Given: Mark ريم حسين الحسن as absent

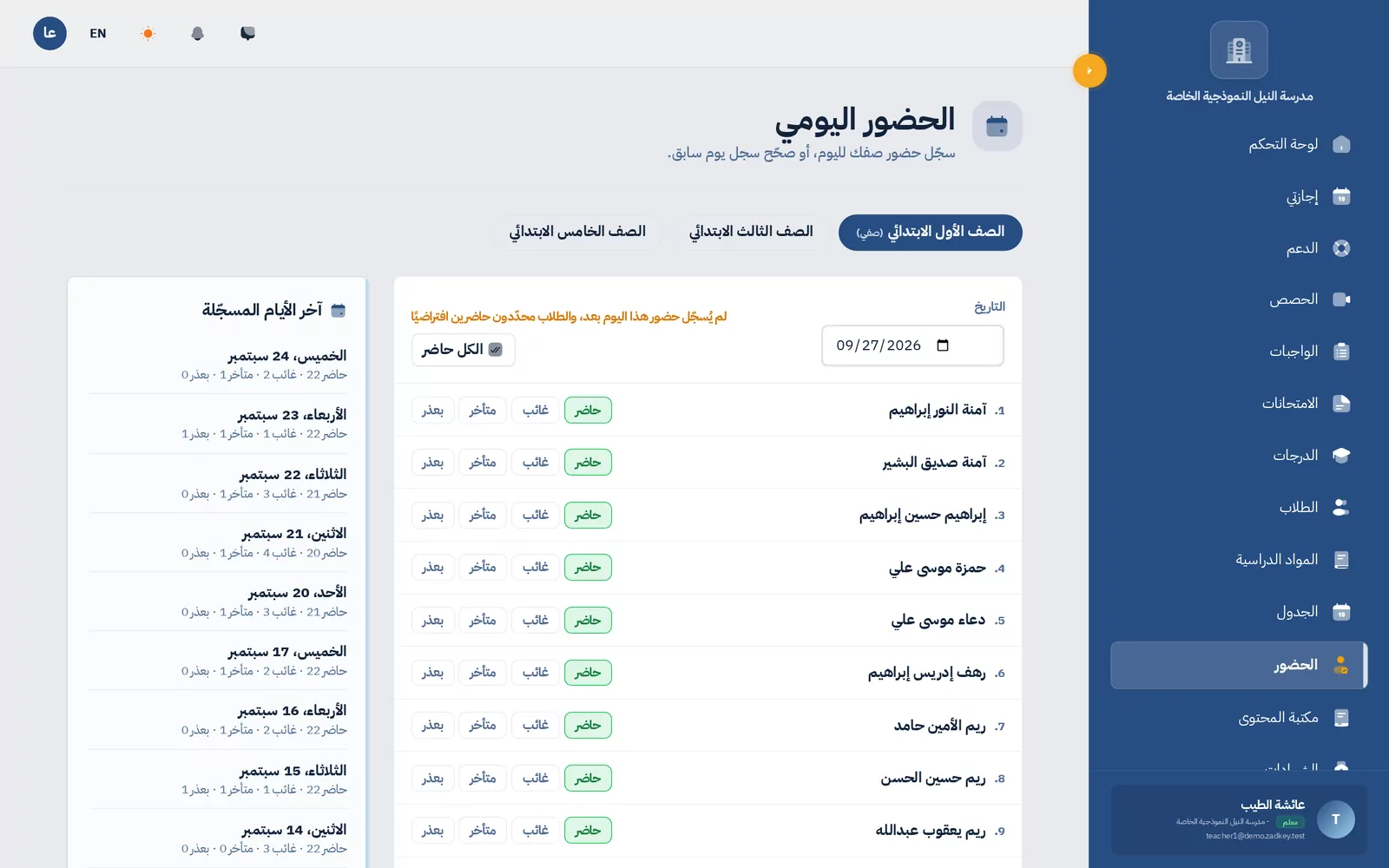Looking at the screenshot, I should point(536,778).
